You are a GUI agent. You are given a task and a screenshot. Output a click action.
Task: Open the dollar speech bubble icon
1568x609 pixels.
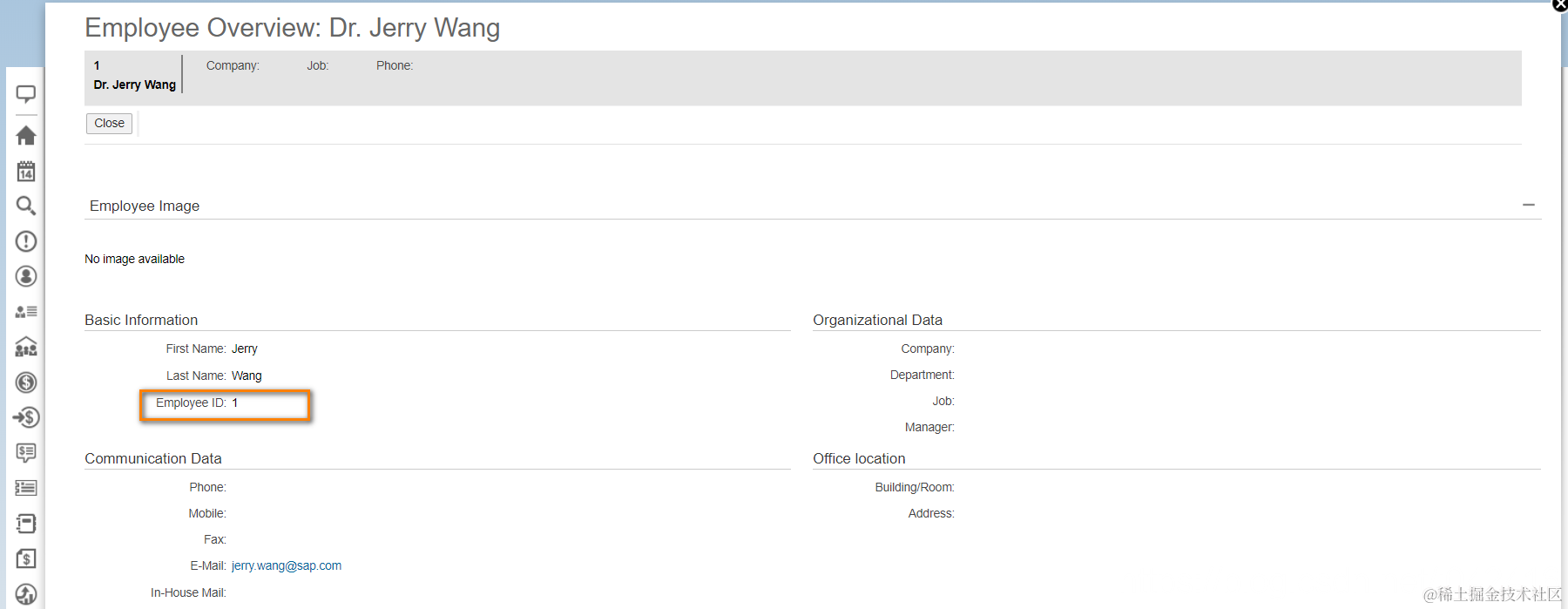point(26,453)
